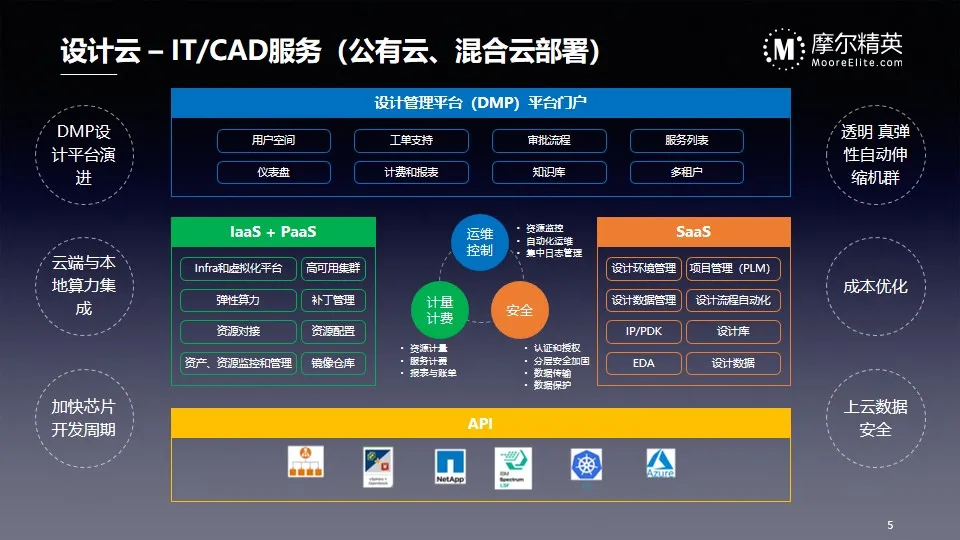Click the 云端与本地算力集成 dashed circle
Viewport: 960px width, 540px height.
(84, 286)
